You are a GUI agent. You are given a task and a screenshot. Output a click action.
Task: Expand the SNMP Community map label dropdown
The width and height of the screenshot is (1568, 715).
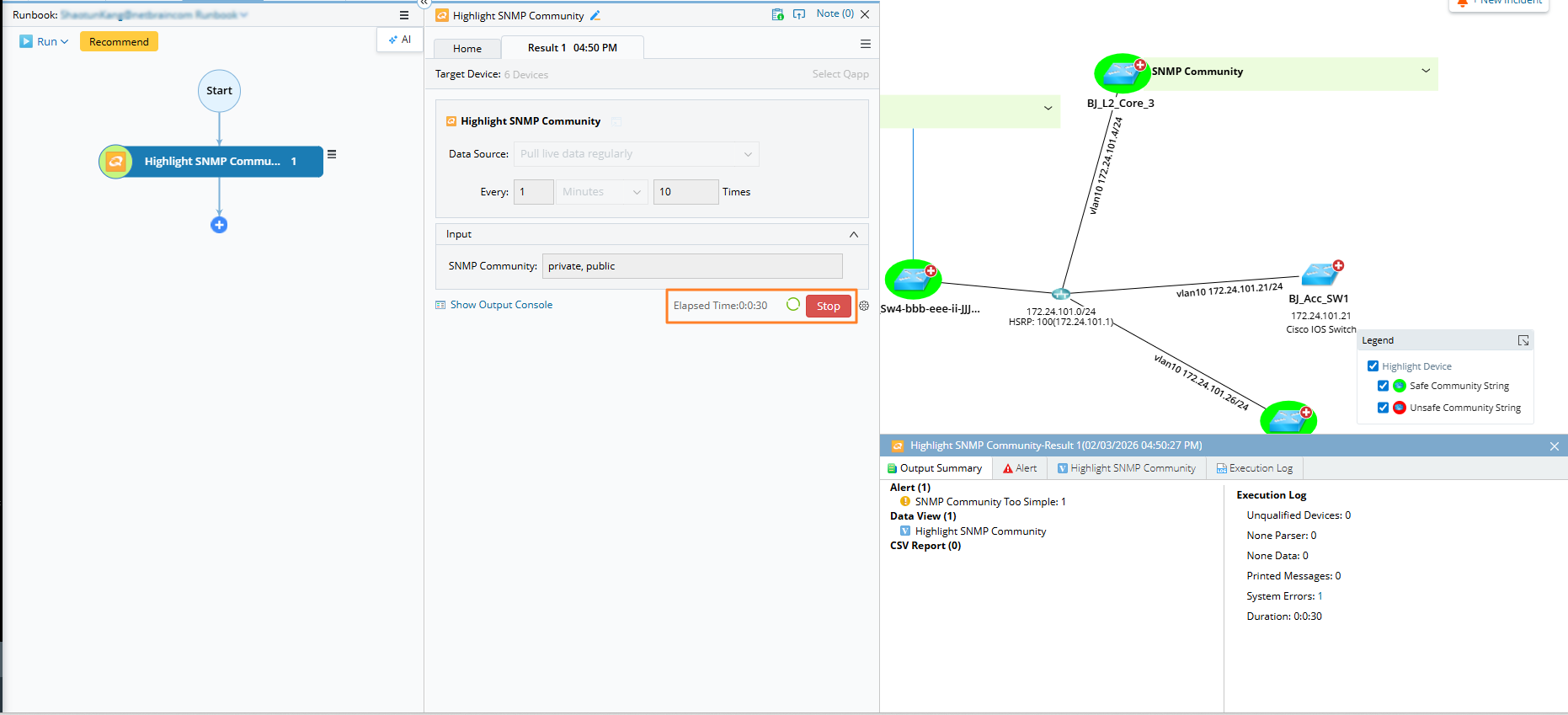point(1426,71)
